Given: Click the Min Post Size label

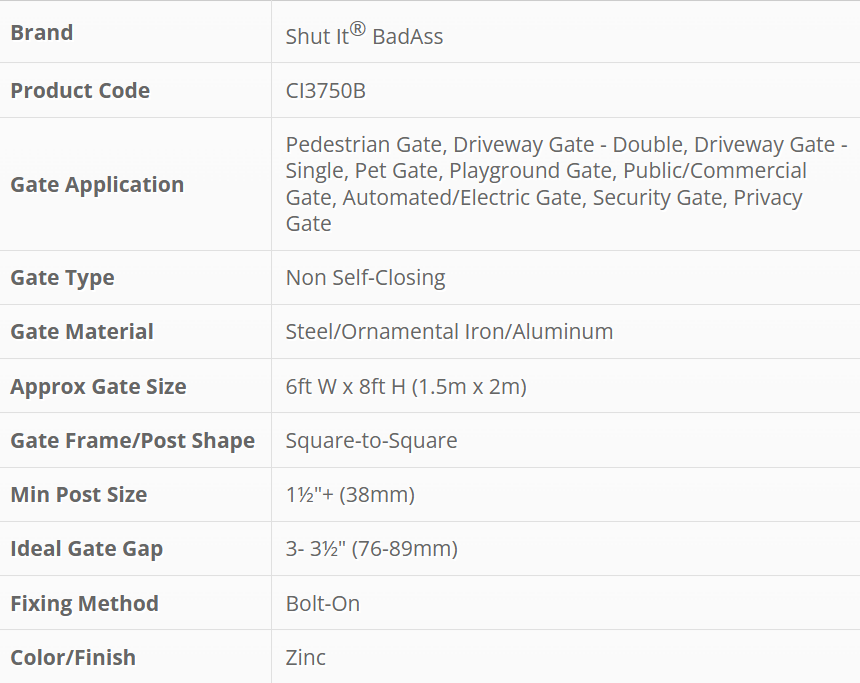Looking at the screenshot, I should click(78, 495).
